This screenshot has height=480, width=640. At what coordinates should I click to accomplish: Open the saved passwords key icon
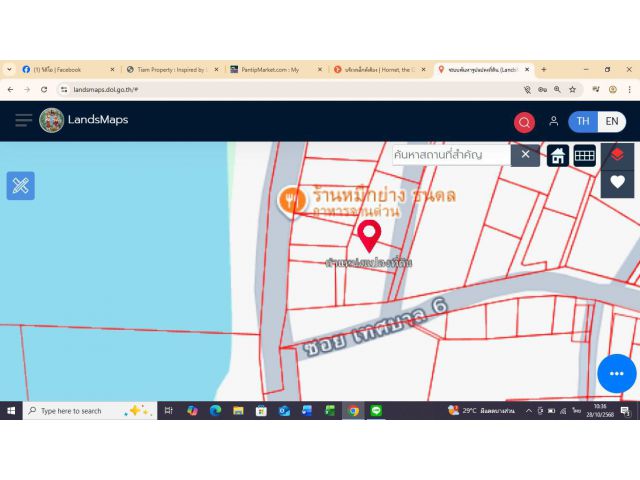[542, 89]
